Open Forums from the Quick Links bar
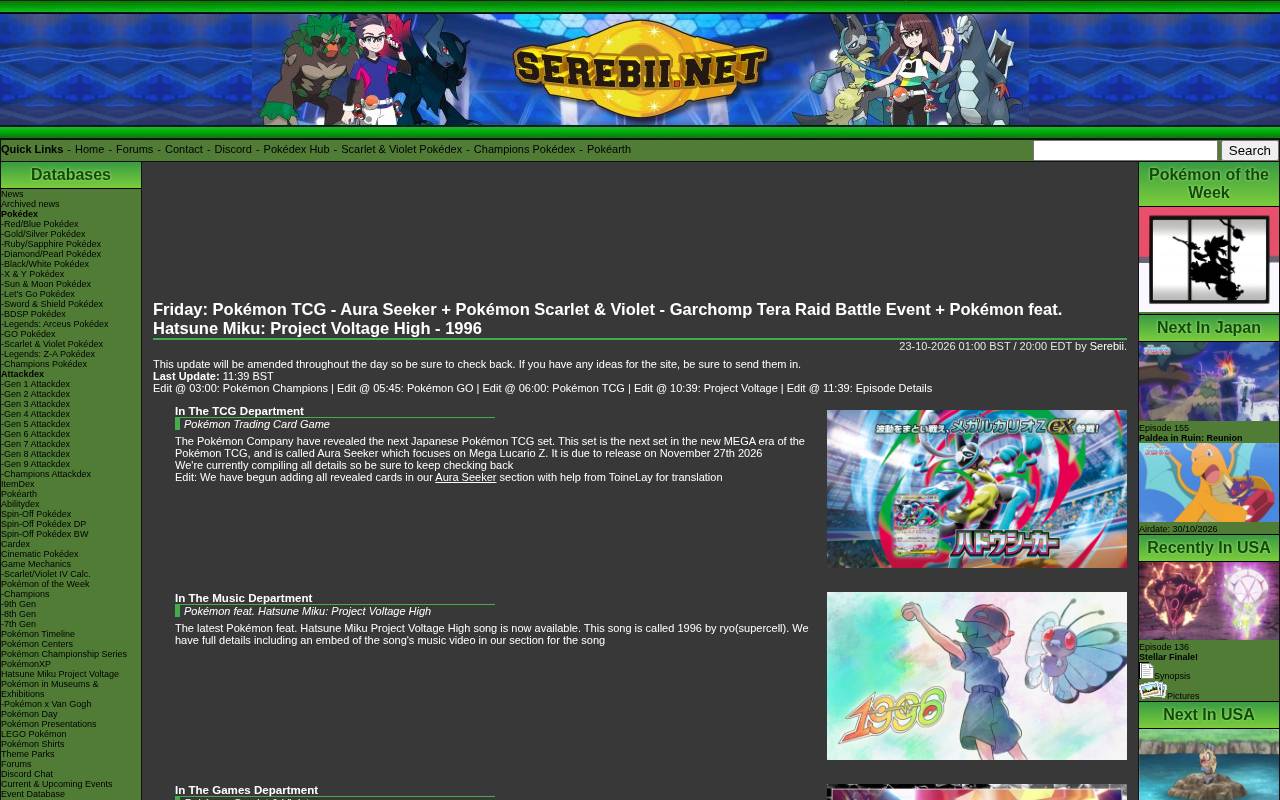 [134, 149]
